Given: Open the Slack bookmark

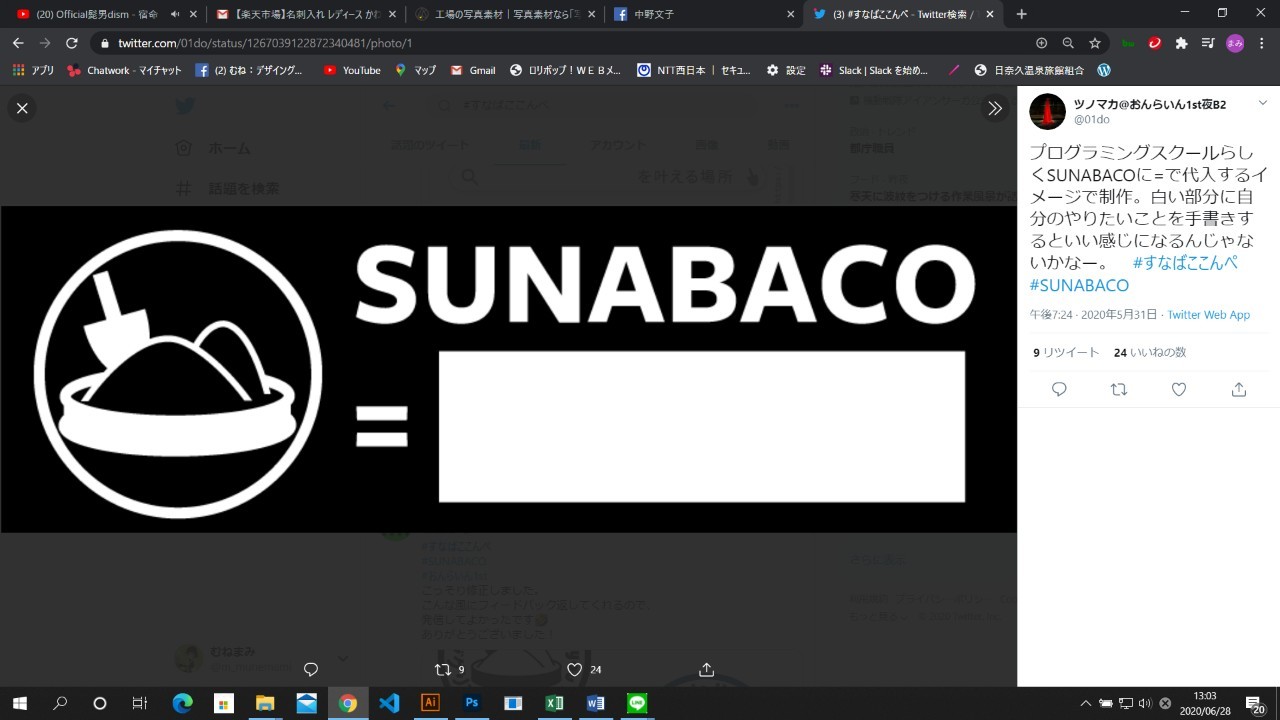Looking at the screenshot, I should coord(873,70).
